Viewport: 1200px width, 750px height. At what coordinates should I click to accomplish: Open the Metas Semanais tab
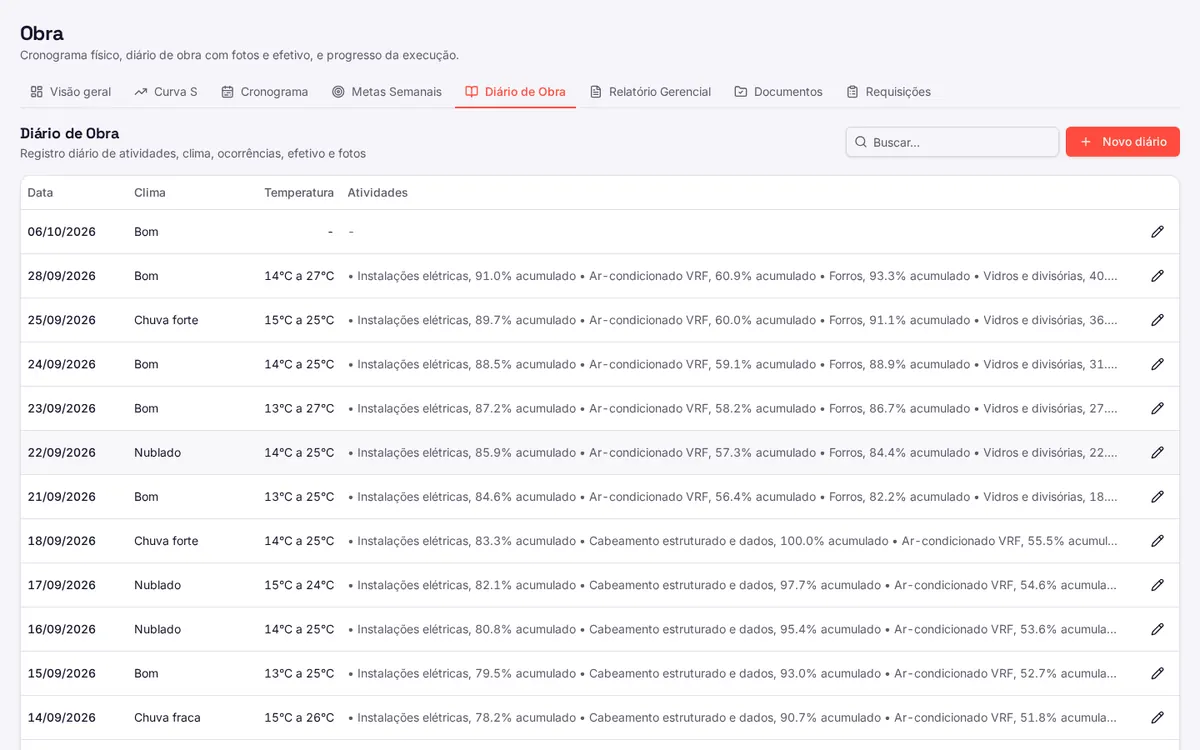coord(387,91)
